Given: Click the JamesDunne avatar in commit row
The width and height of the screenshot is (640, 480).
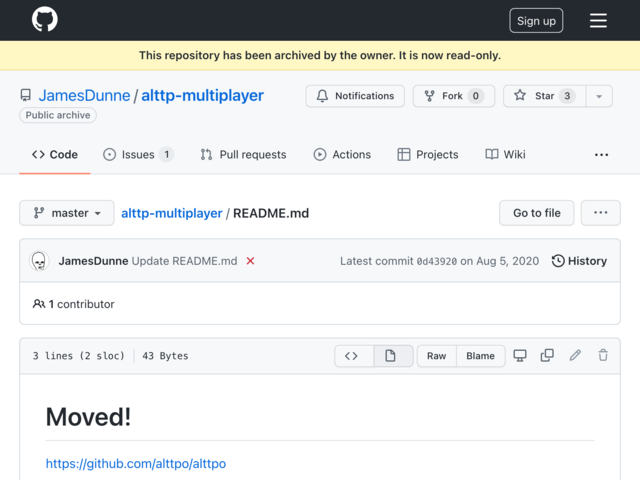Looking at the screenshot, I should point(39,261).
